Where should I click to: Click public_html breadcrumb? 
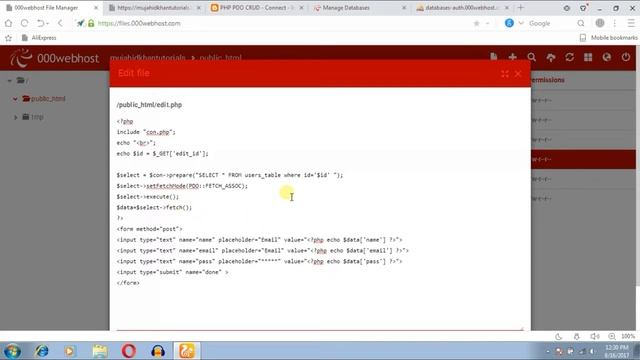220,58
